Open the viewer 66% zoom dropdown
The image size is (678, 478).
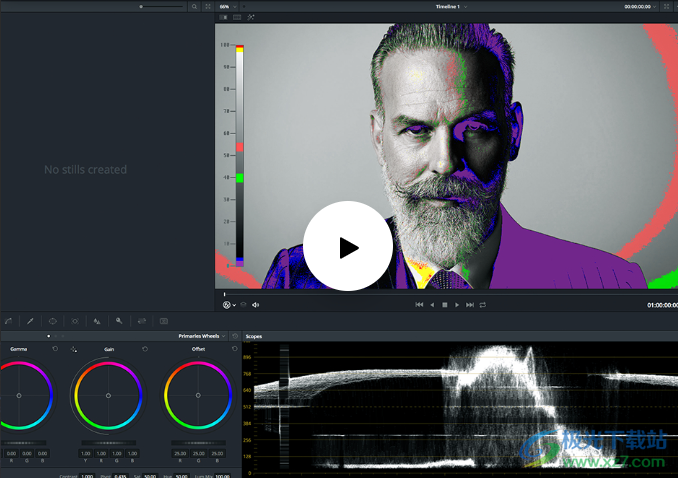point(228,6)
